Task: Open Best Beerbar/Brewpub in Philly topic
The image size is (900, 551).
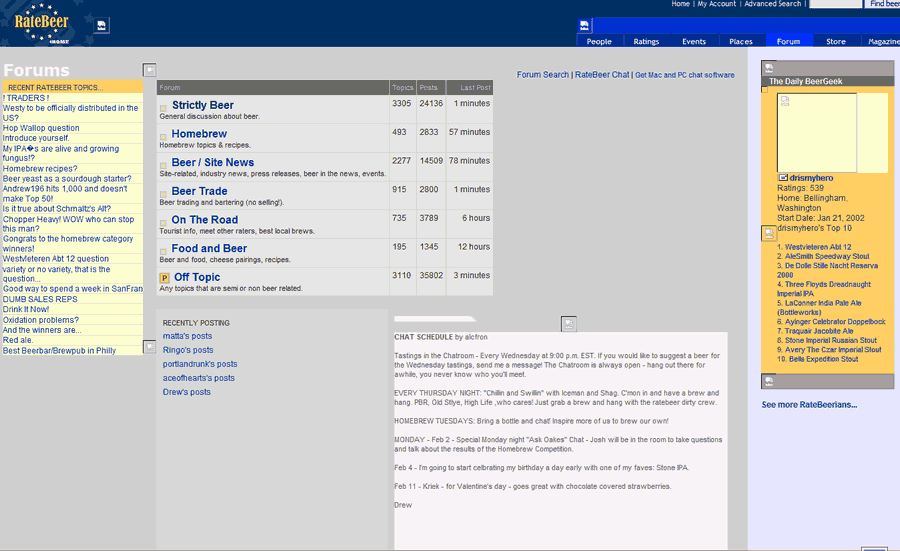Action: [59, 351]
